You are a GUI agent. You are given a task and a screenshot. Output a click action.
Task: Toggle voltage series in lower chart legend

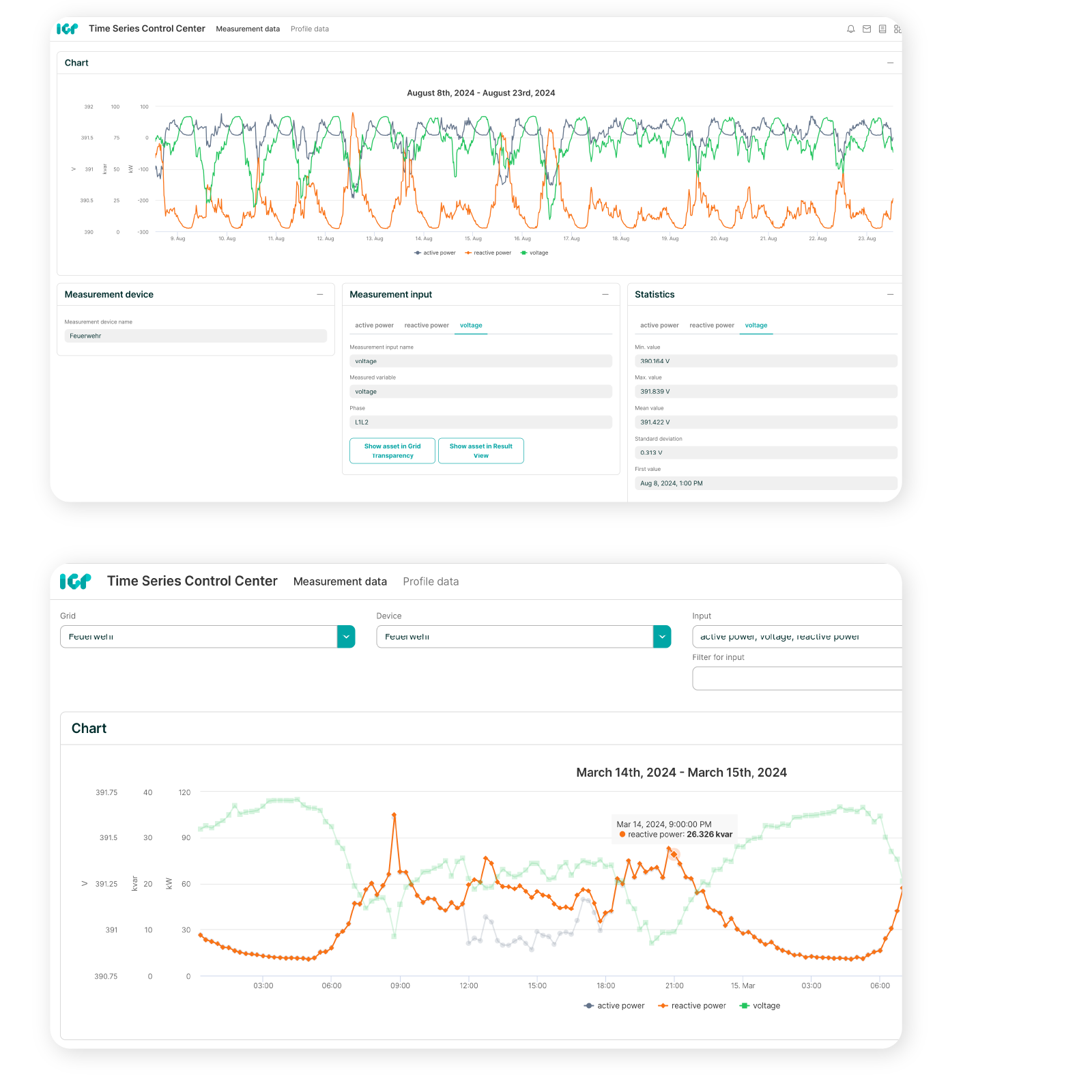760,1006
